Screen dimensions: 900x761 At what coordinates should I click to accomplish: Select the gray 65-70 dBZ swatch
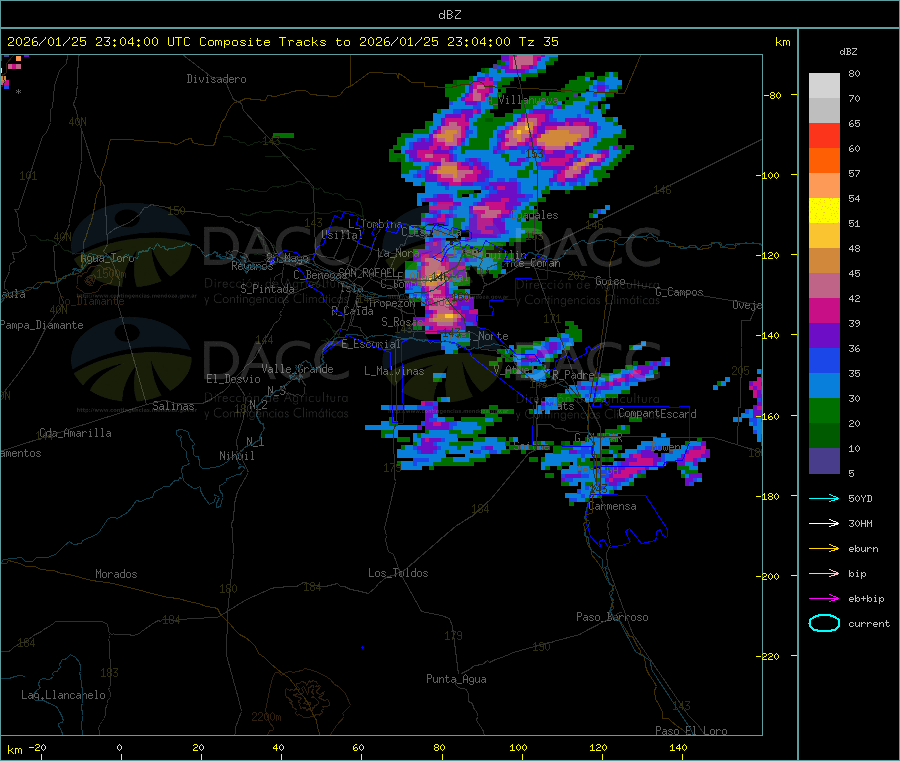[x=824, y=111]
